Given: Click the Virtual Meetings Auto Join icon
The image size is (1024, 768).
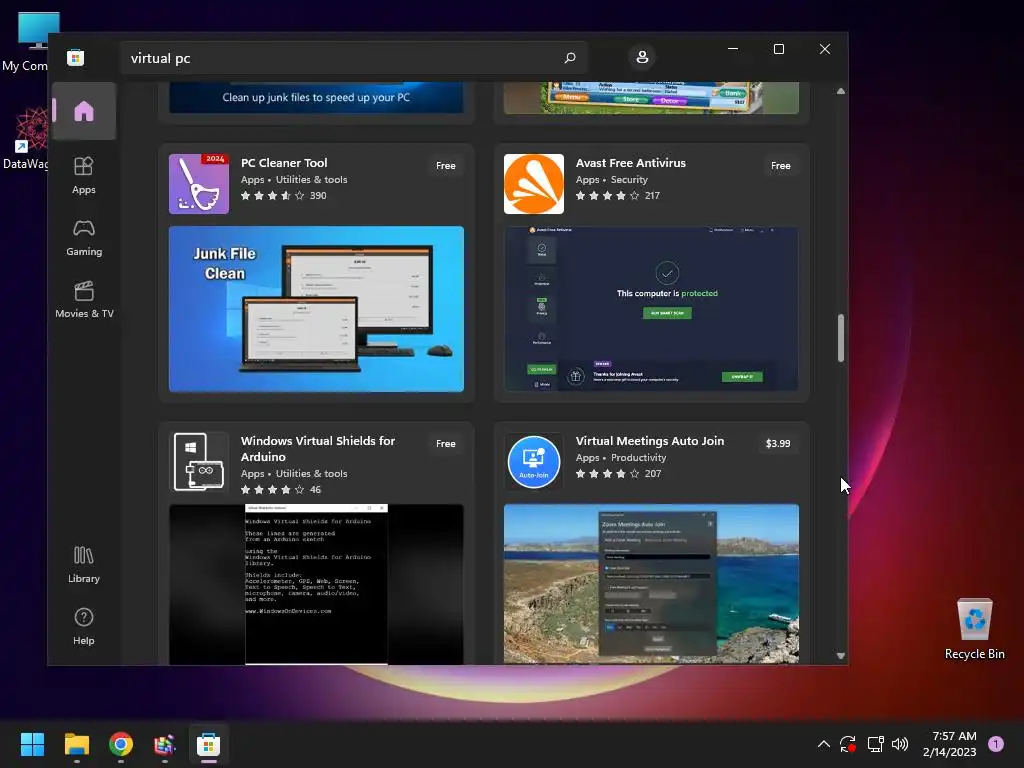Looking at the screenshot, I should [534, 462].
